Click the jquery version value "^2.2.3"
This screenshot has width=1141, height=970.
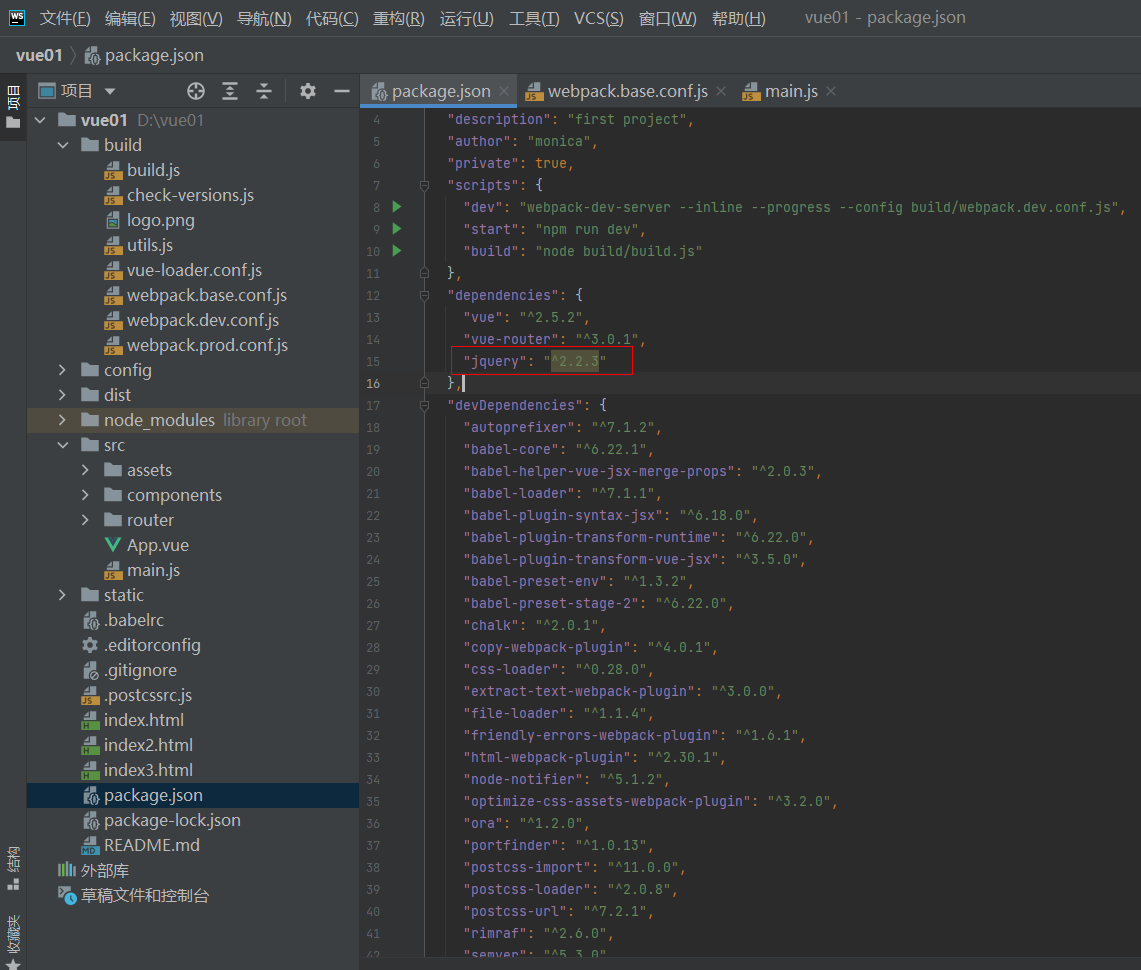tap(575, 361)
